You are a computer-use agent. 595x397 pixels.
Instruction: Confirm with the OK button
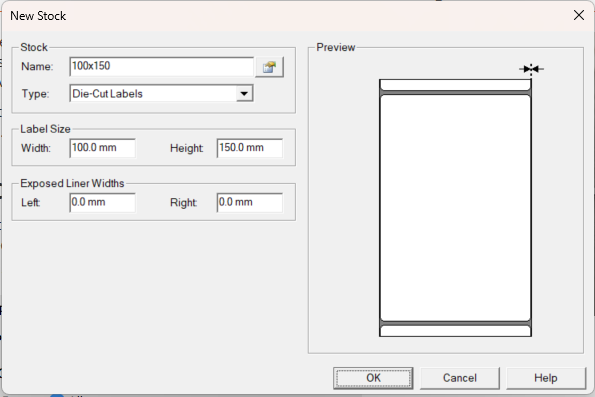[x=373, y=378]
